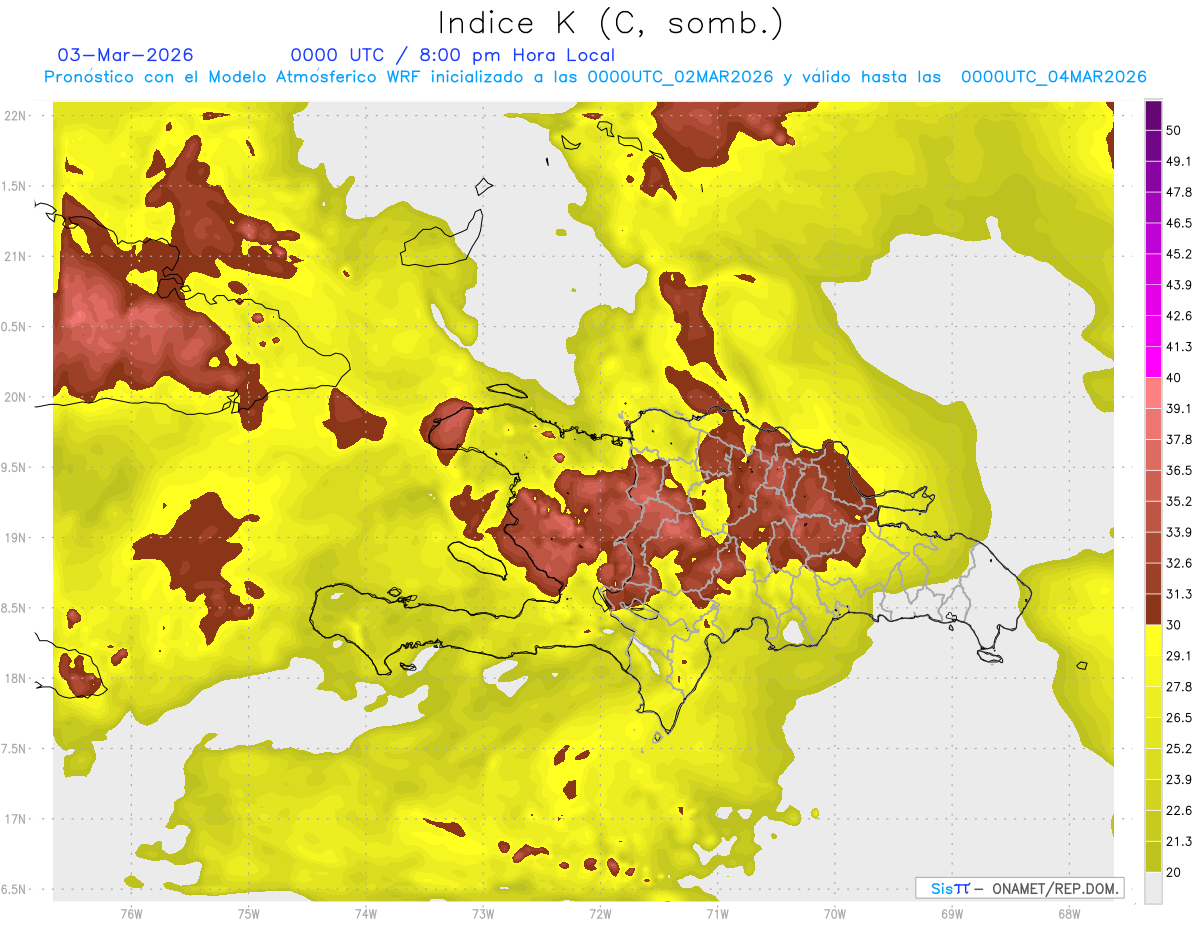Click the '74W' longitude label
Screen dimensions: 1200x927
coord(365,913)
